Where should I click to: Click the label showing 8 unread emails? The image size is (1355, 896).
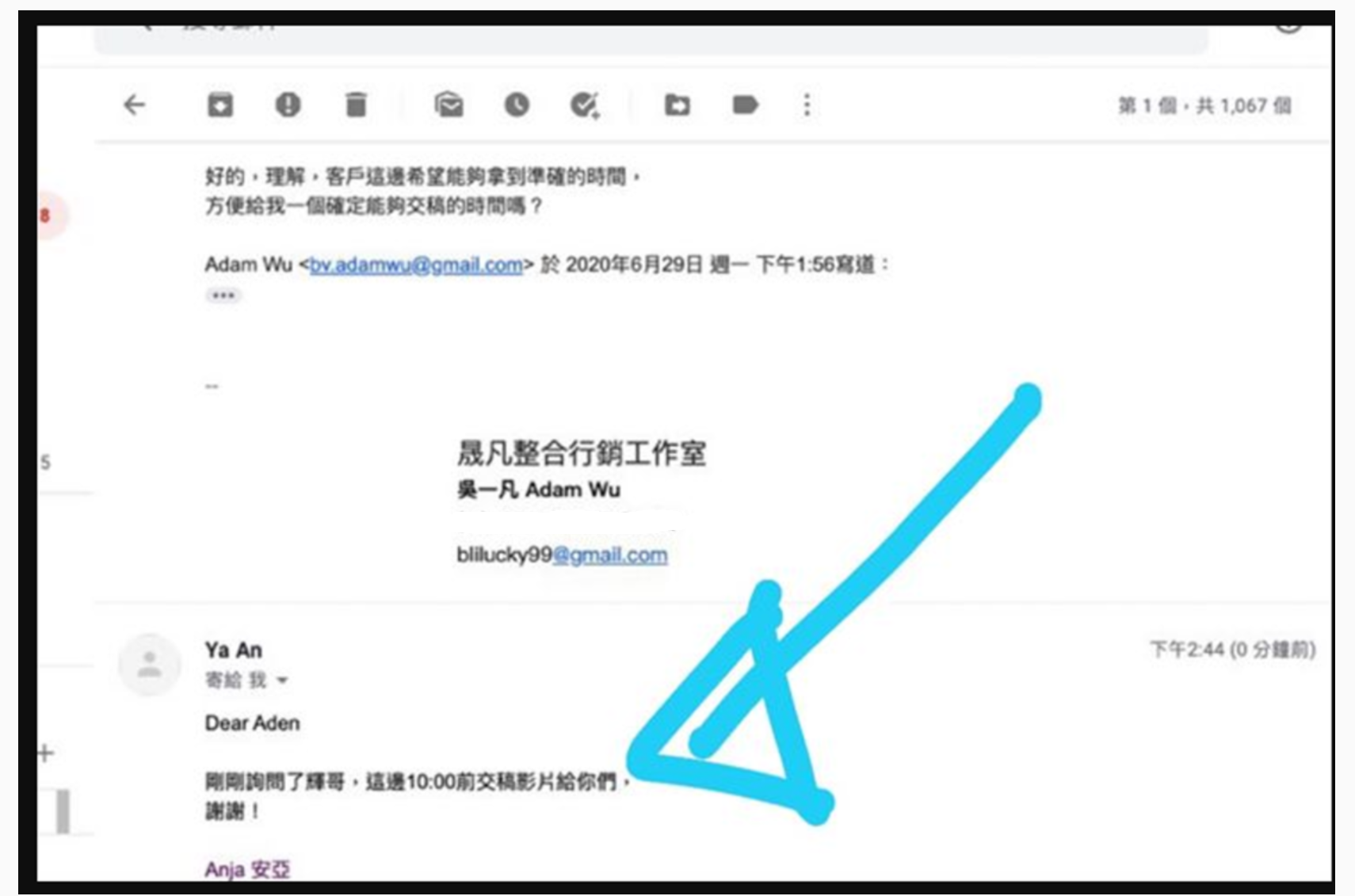pos(44,212)
